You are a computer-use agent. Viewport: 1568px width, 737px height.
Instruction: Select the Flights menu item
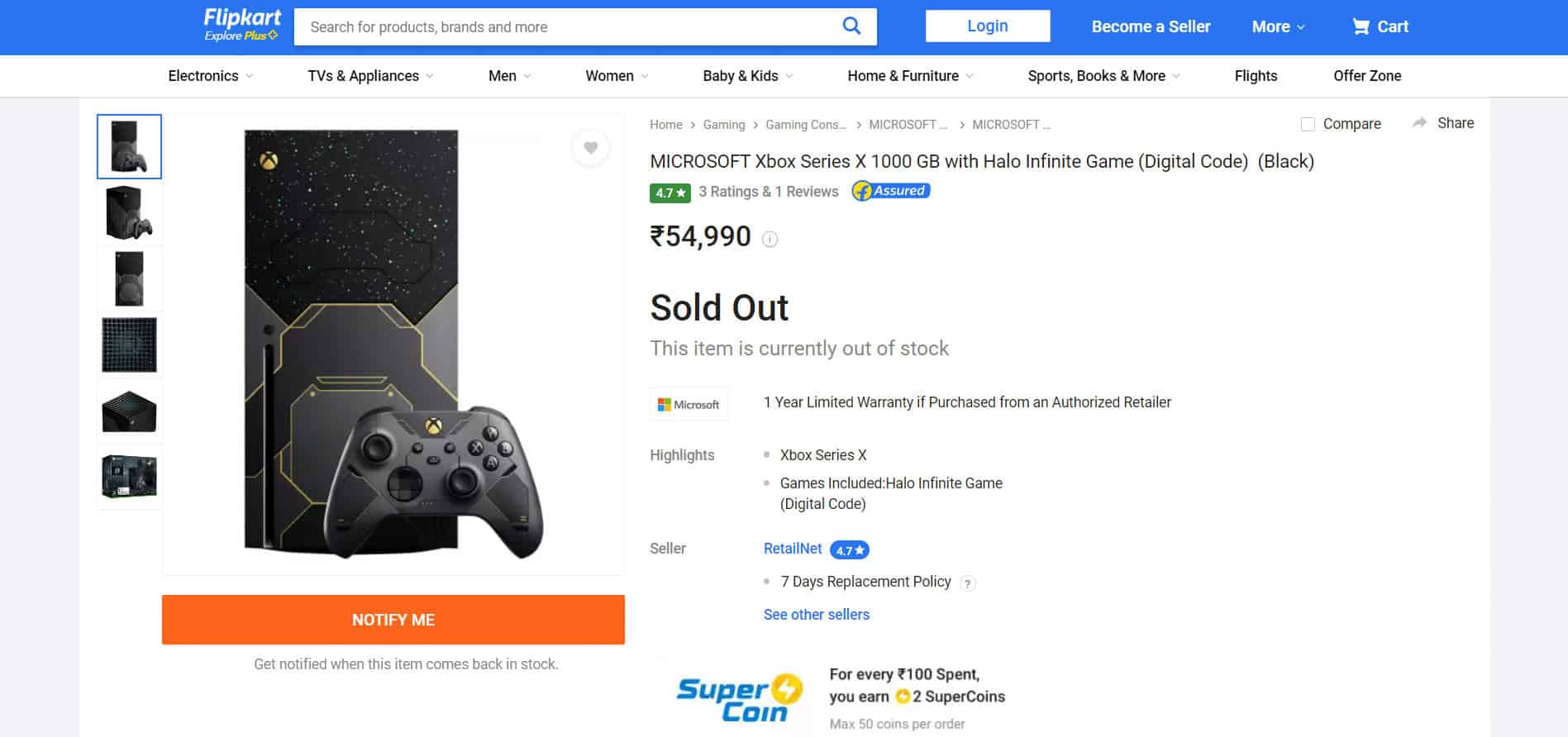click(1255, 75)
